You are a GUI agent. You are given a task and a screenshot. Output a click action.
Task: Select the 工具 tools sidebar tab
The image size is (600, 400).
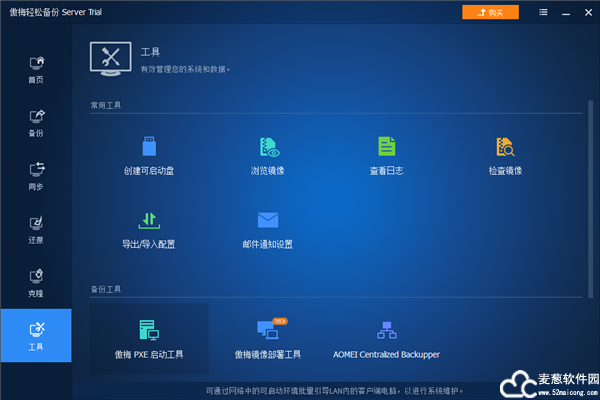click(x=36, y=335)
